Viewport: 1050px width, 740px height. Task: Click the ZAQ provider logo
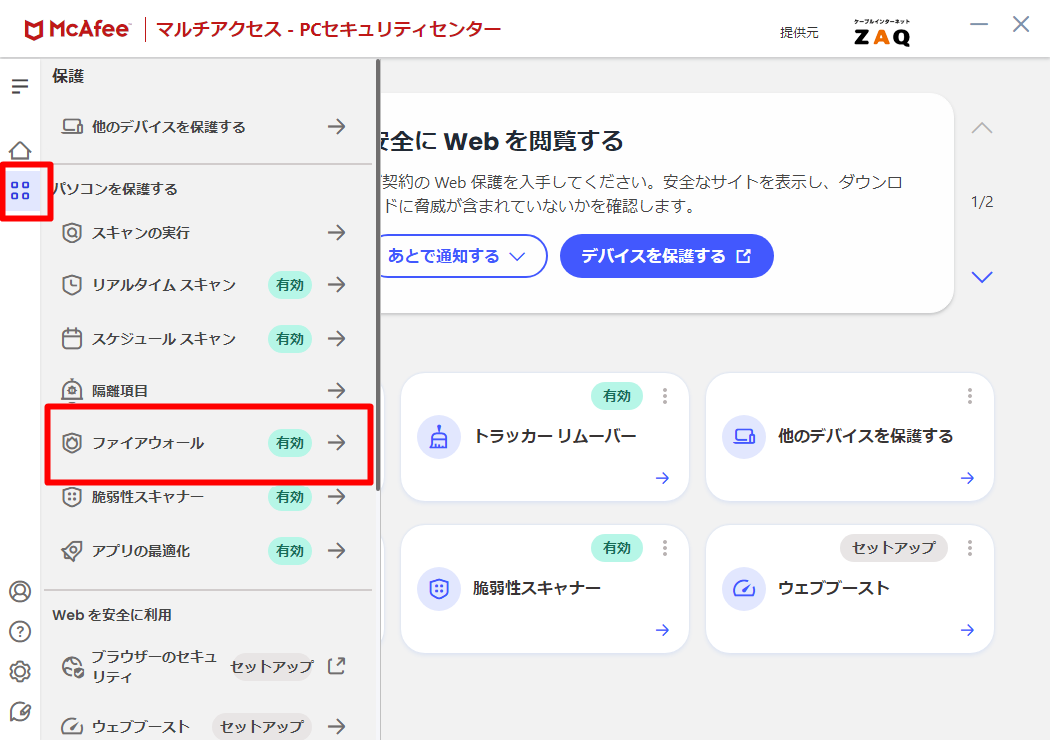click(882, 33)
